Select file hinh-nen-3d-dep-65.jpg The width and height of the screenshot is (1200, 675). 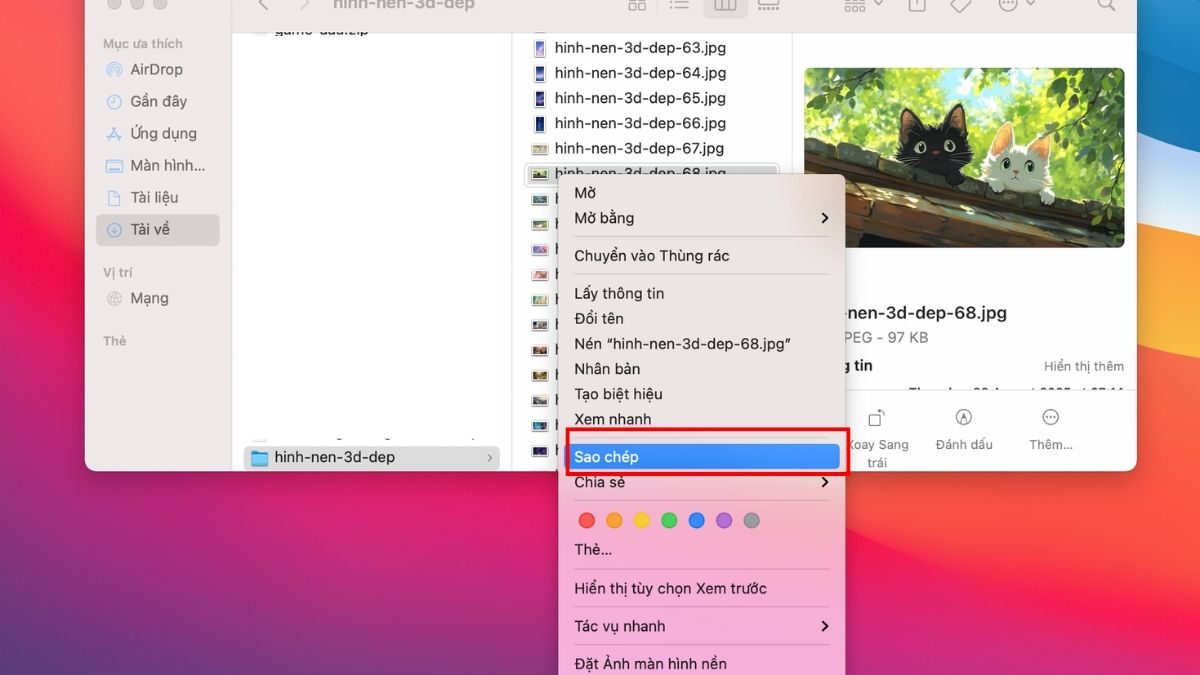pos(640,99)
